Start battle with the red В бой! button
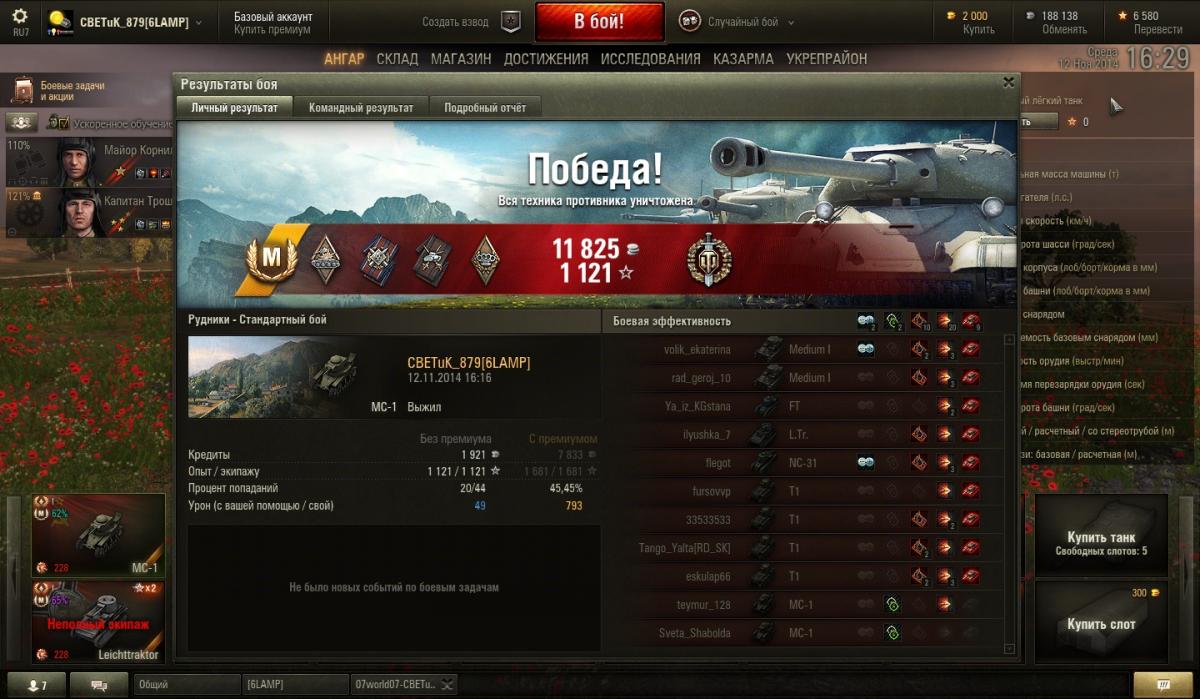This screenshot has height=699, width=1200. pyautogui.click(x=599, y=21)
